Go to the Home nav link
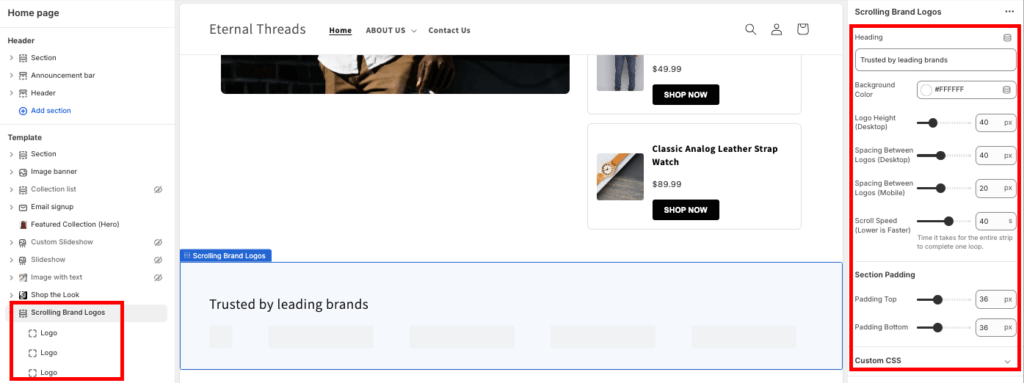This screenshot has height=383, width=1024. click(340, 30)
